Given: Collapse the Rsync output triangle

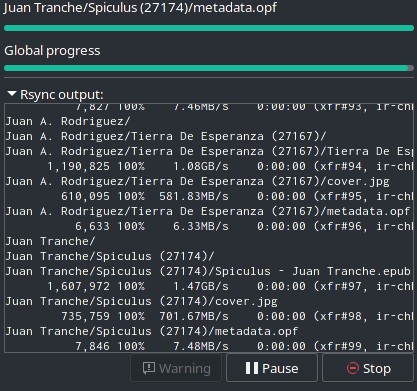Looking at the screenshot, I should click(x=12, y=94).
